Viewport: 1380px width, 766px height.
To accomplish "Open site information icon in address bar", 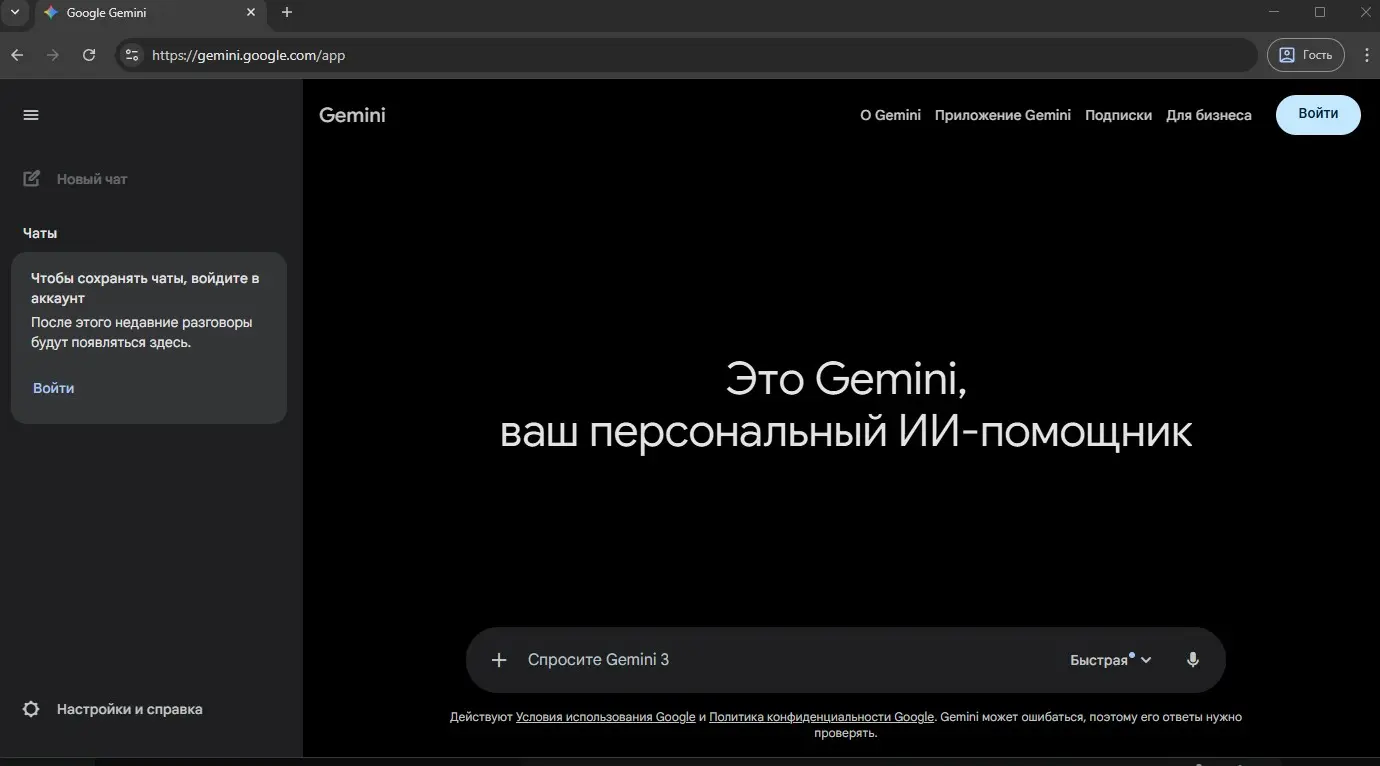I will (132, 55).
